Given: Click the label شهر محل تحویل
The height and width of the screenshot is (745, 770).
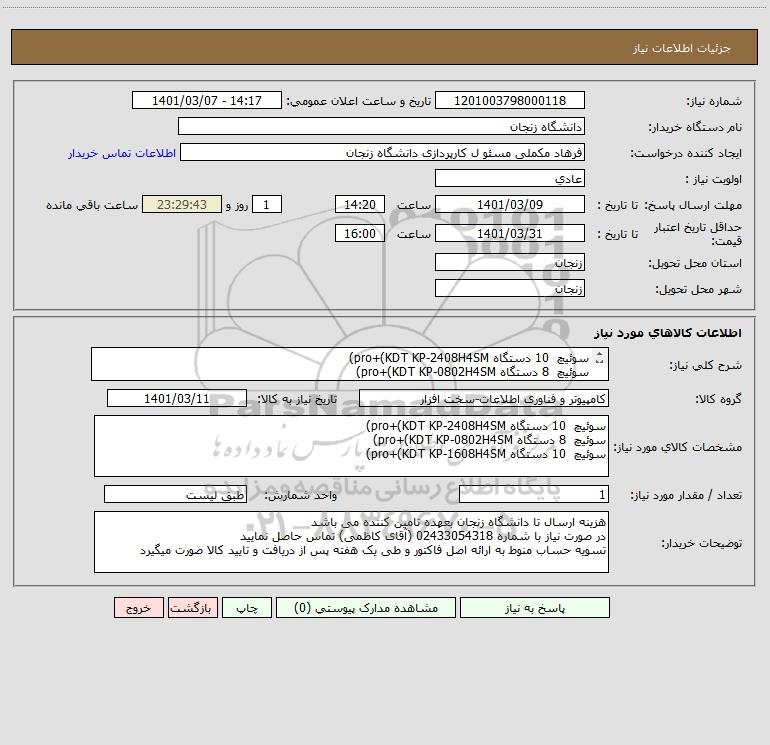Looking at the screenshot, I should pyautogui.click(x=699, y=290).
